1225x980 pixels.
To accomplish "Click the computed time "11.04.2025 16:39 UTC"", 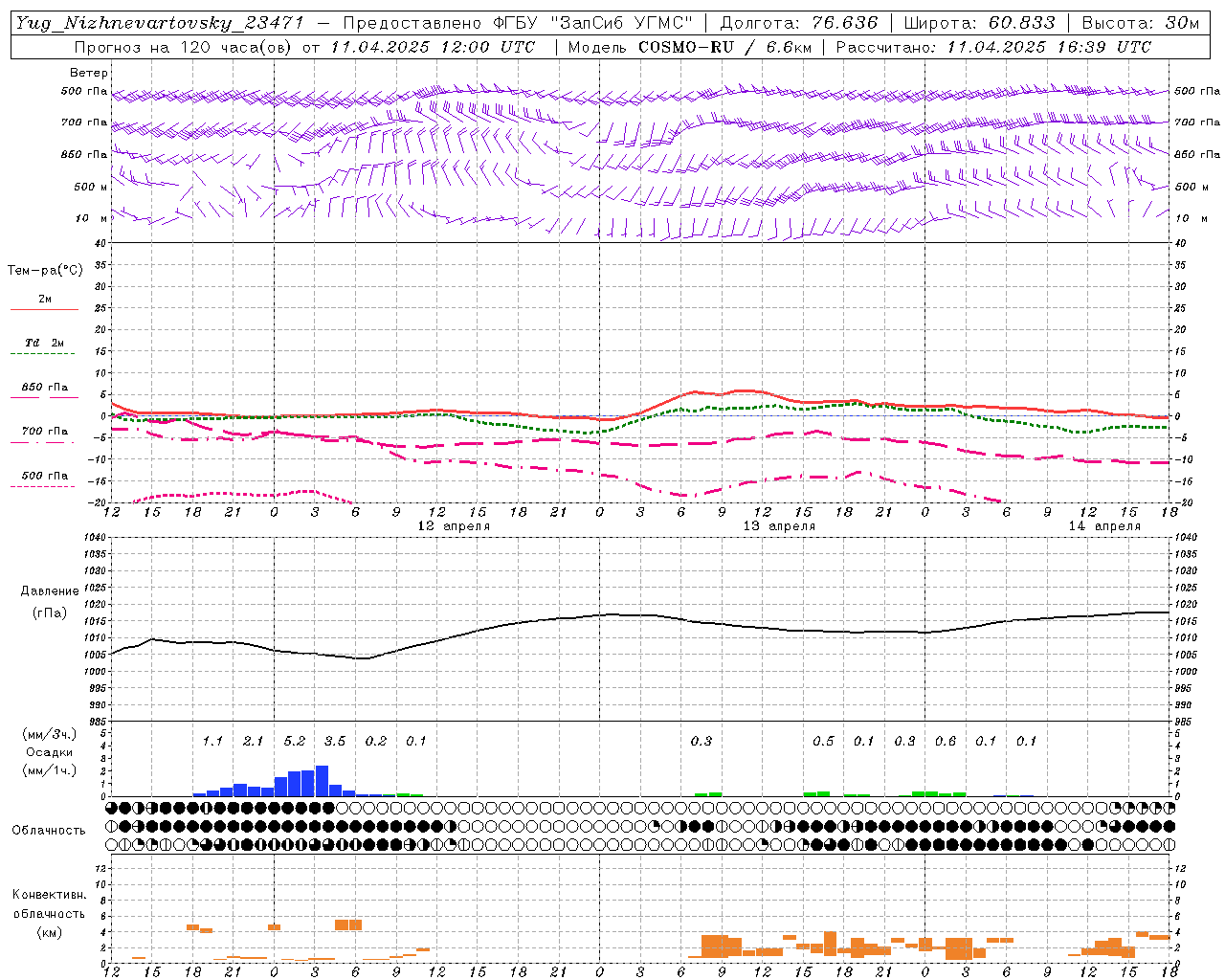I will point(1049,47).
